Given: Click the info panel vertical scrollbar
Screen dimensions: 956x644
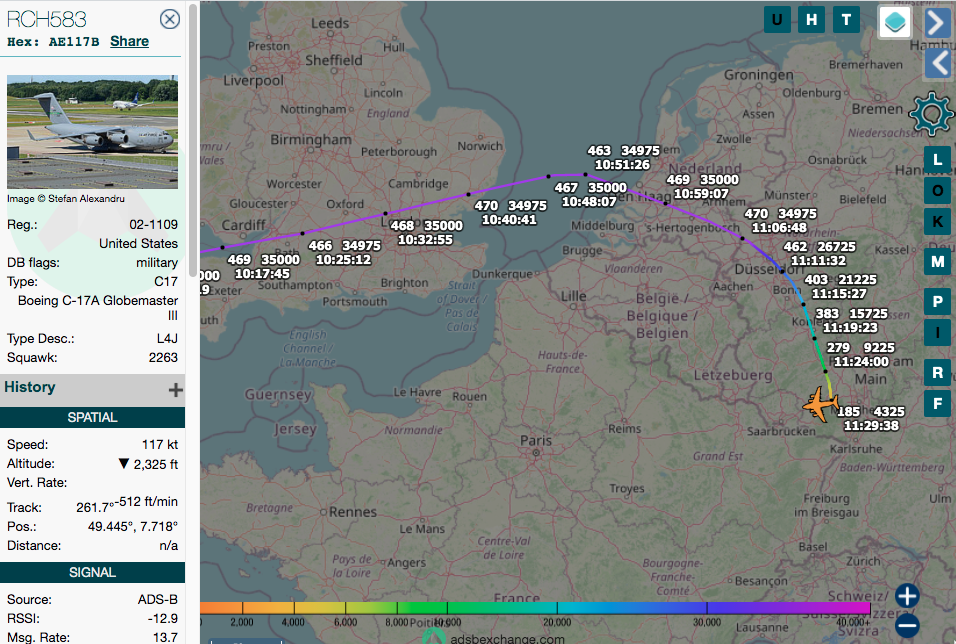Looking at the screenshot, I should pyautogui.click(x=193, y=139).
